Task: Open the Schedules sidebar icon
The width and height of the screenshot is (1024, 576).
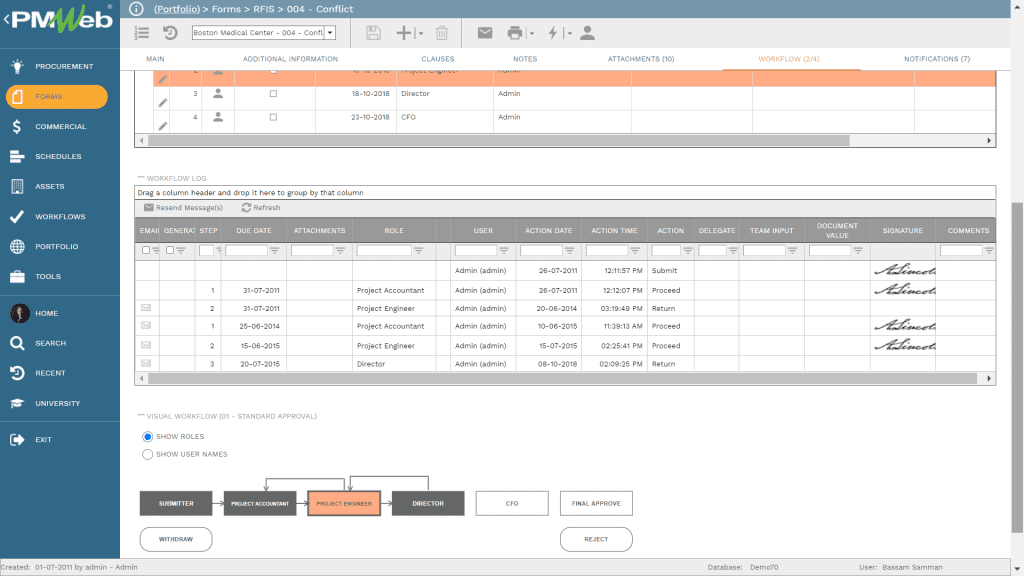Action: [17, 157]
